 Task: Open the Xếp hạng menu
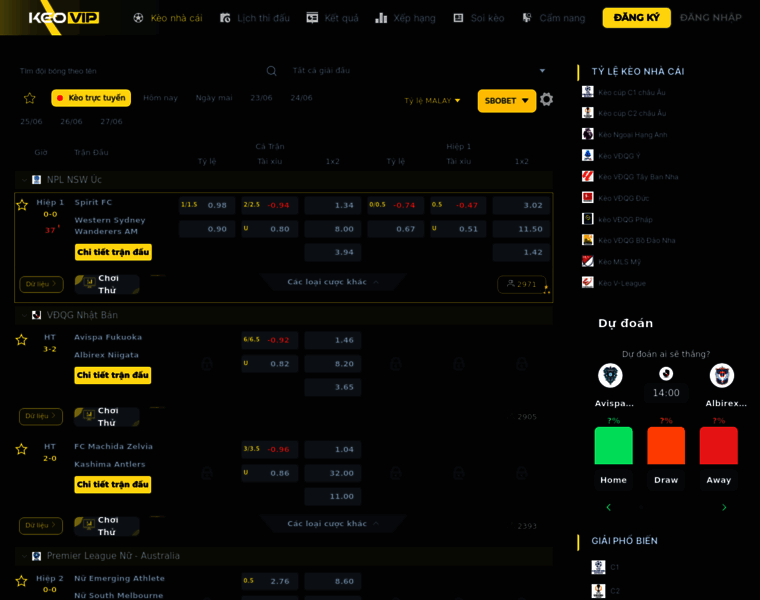pos(406,18)
